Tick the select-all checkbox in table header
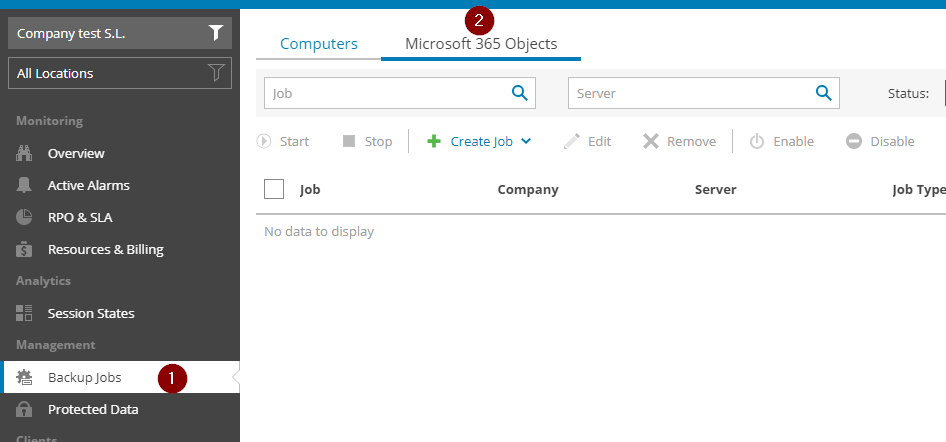Image resolution: width=946 pixels, height=442 pixels. pos(274,189)
